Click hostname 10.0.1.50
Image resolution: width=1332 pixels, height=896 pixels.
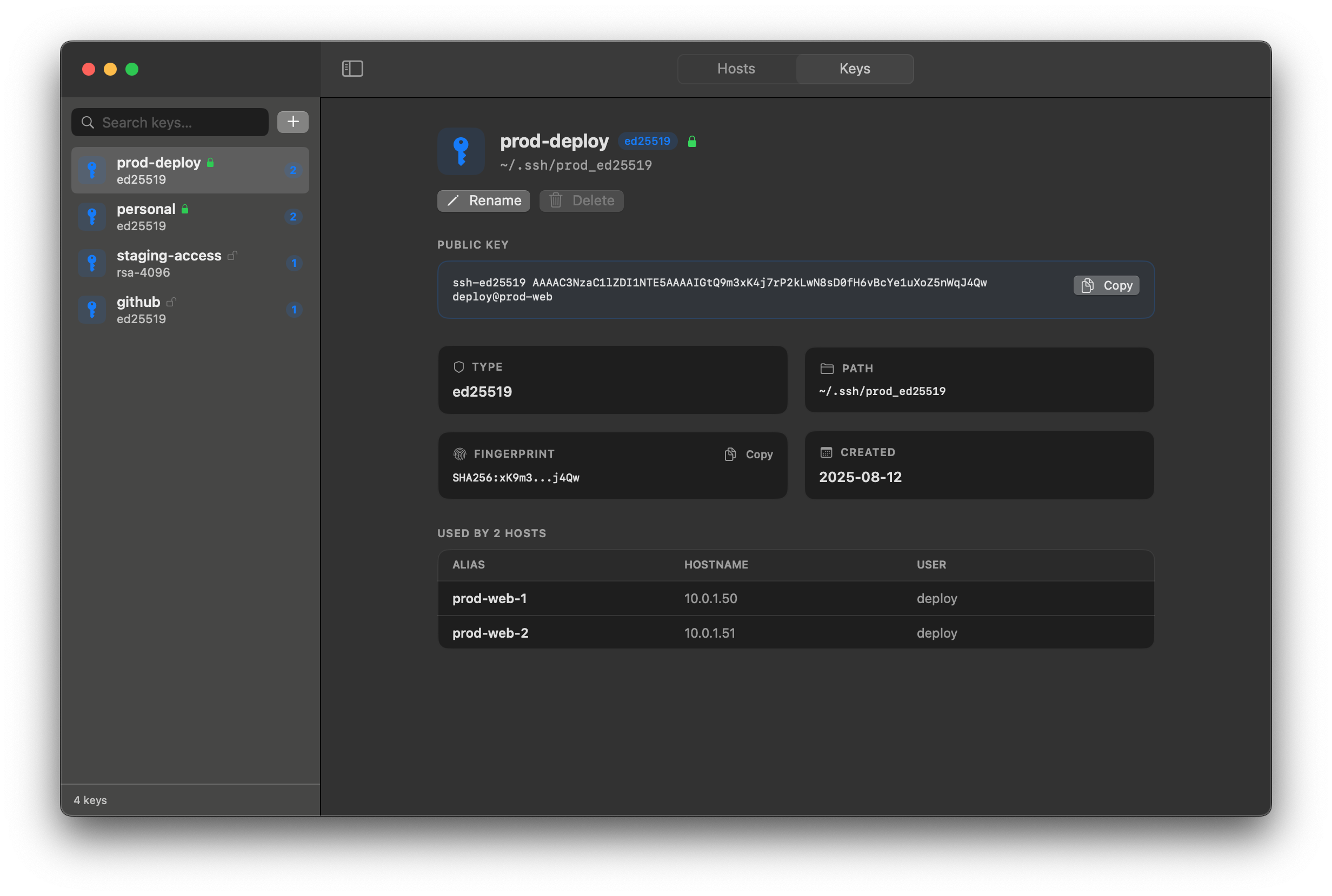click(x=710, y=598)
